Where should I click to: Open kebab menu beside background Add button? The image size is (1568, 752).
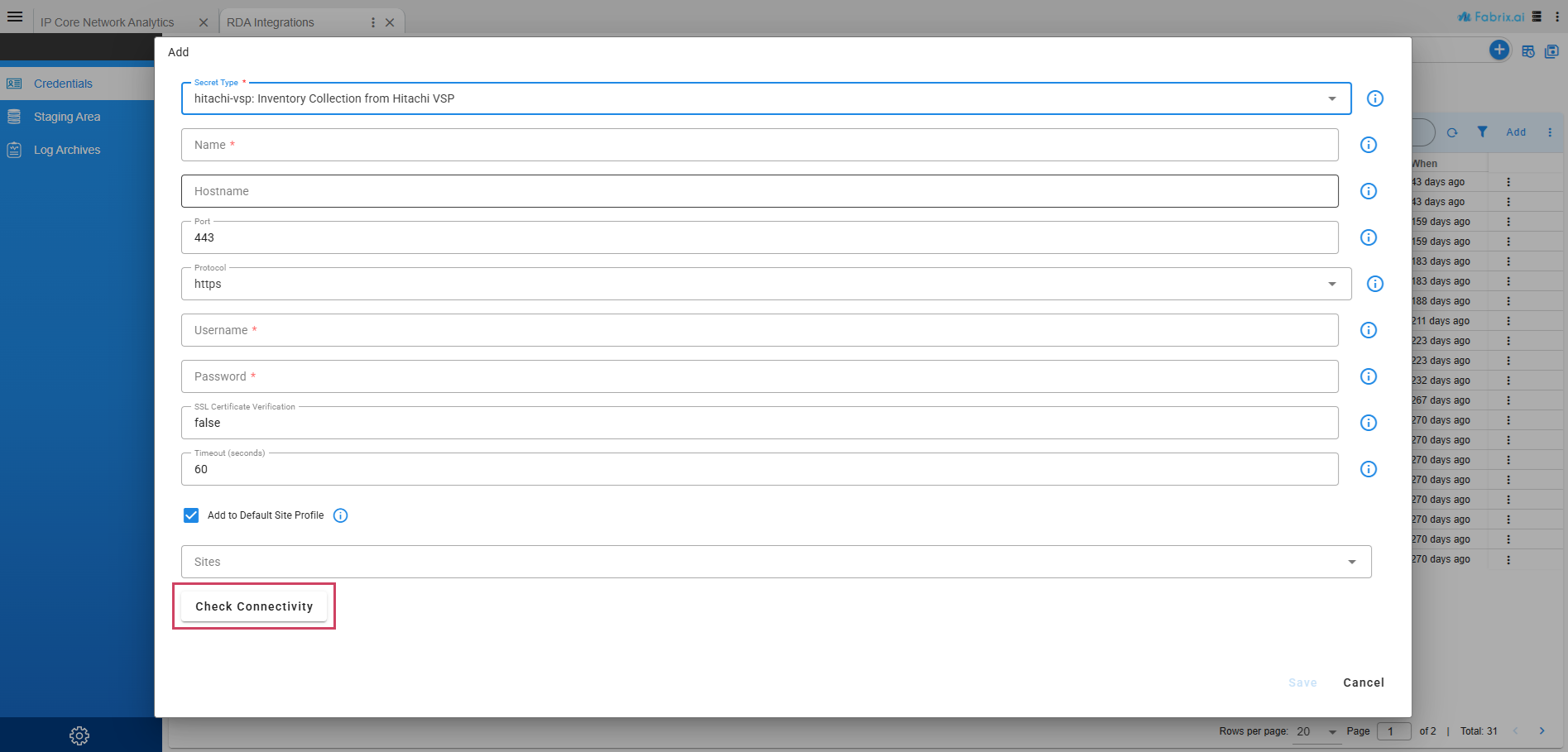1550,132
